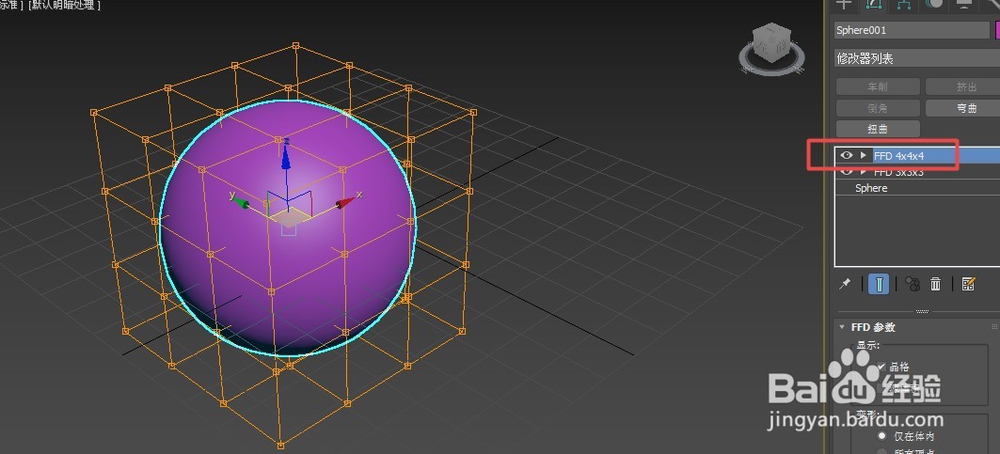The width and height of the screenshot is (1000, 454).
Task: Open configure modifier sets icon
Action: pyautogui.click(x=968, y=284)
